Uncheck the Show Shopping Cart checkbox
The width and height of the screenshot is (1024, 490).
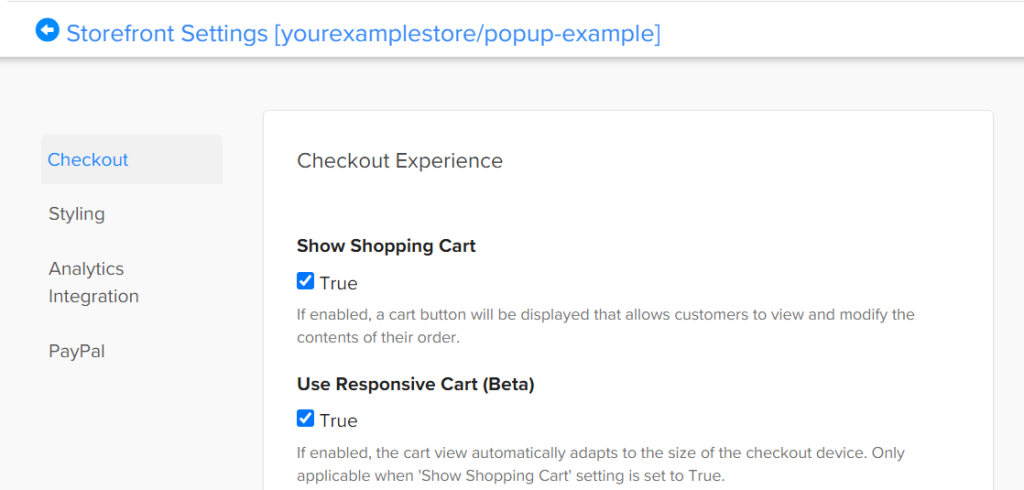(305, 282)
